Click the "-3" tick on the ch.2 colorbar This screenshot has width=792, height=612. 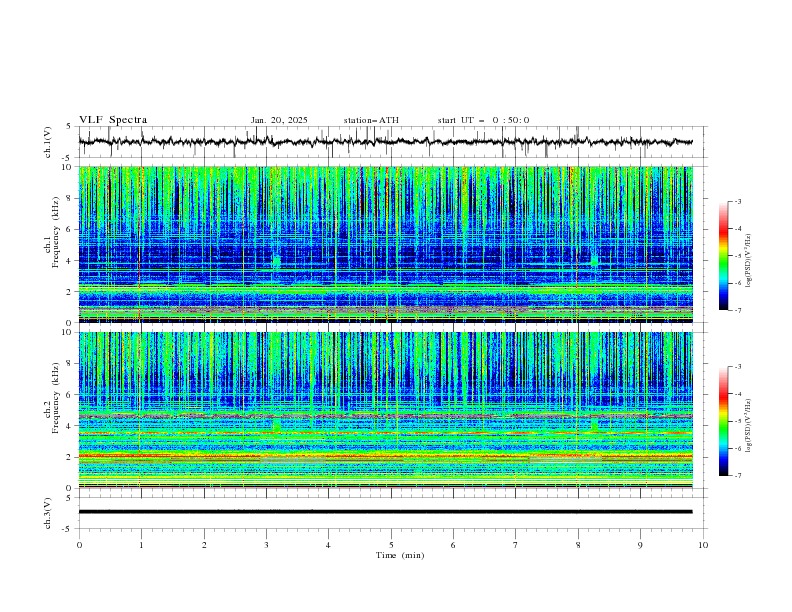pos(738,367)
